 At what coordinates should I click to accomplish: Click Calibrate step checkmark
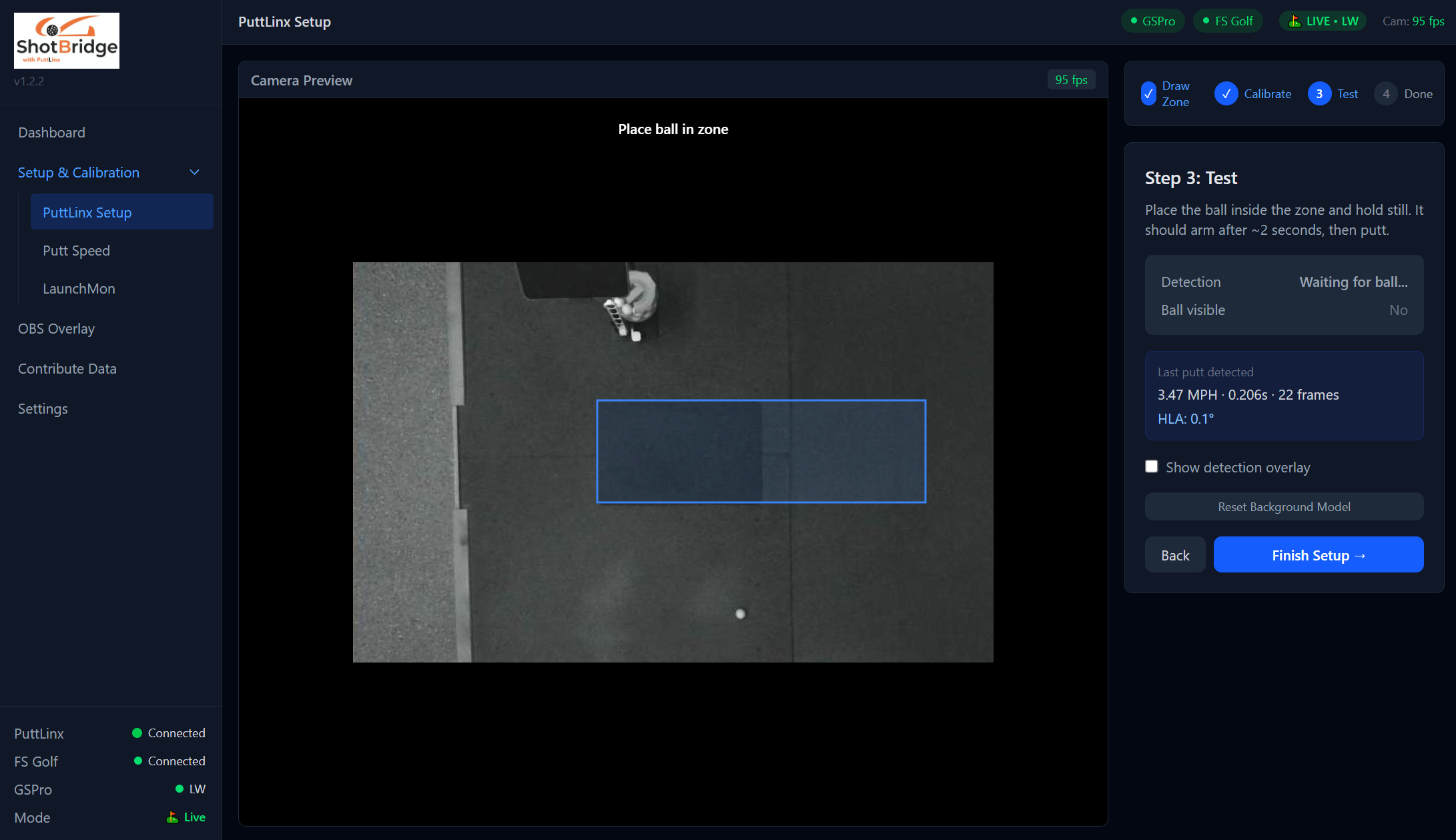1226,94
